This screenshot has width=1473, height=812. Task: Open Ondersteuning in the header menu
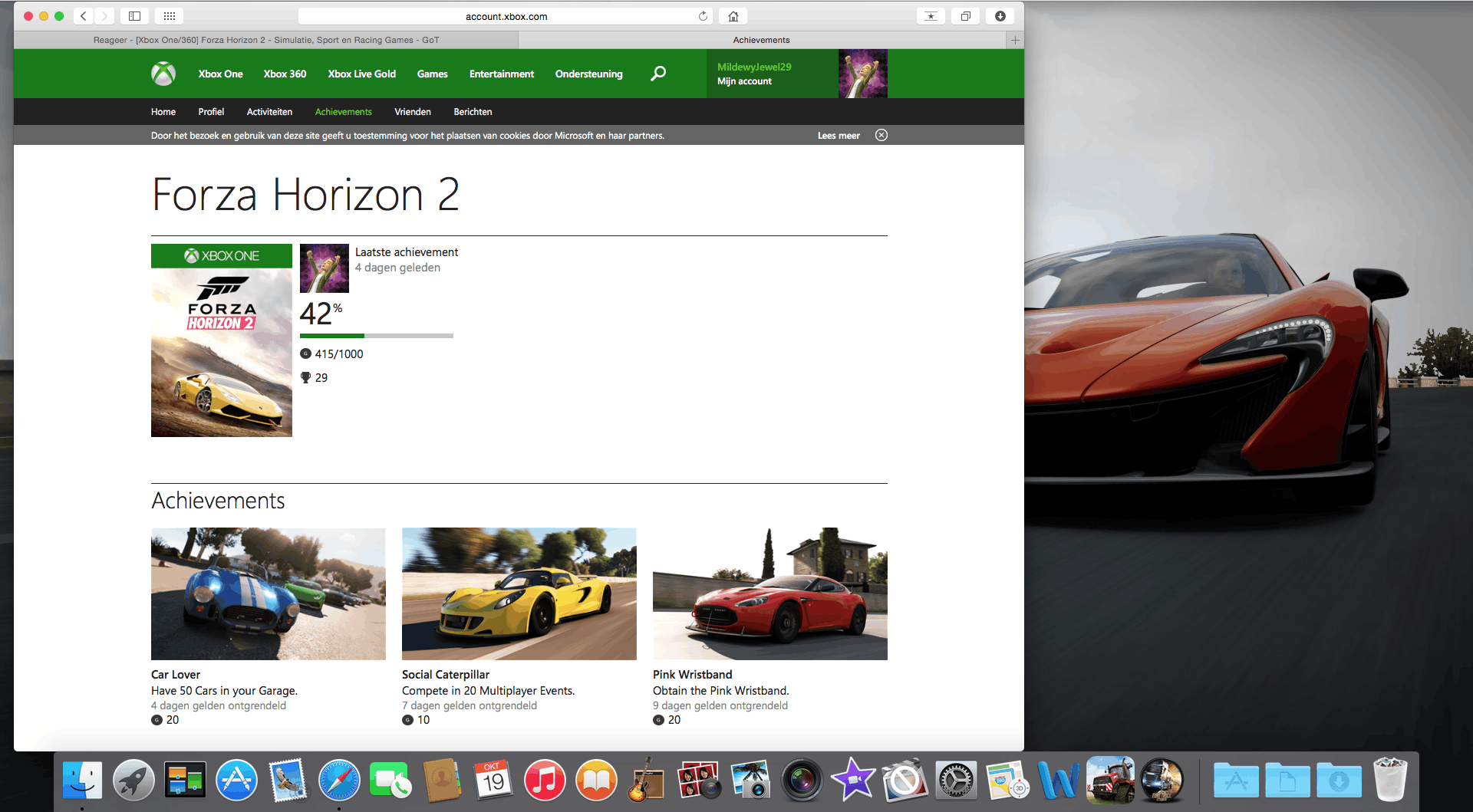point(589,74)
